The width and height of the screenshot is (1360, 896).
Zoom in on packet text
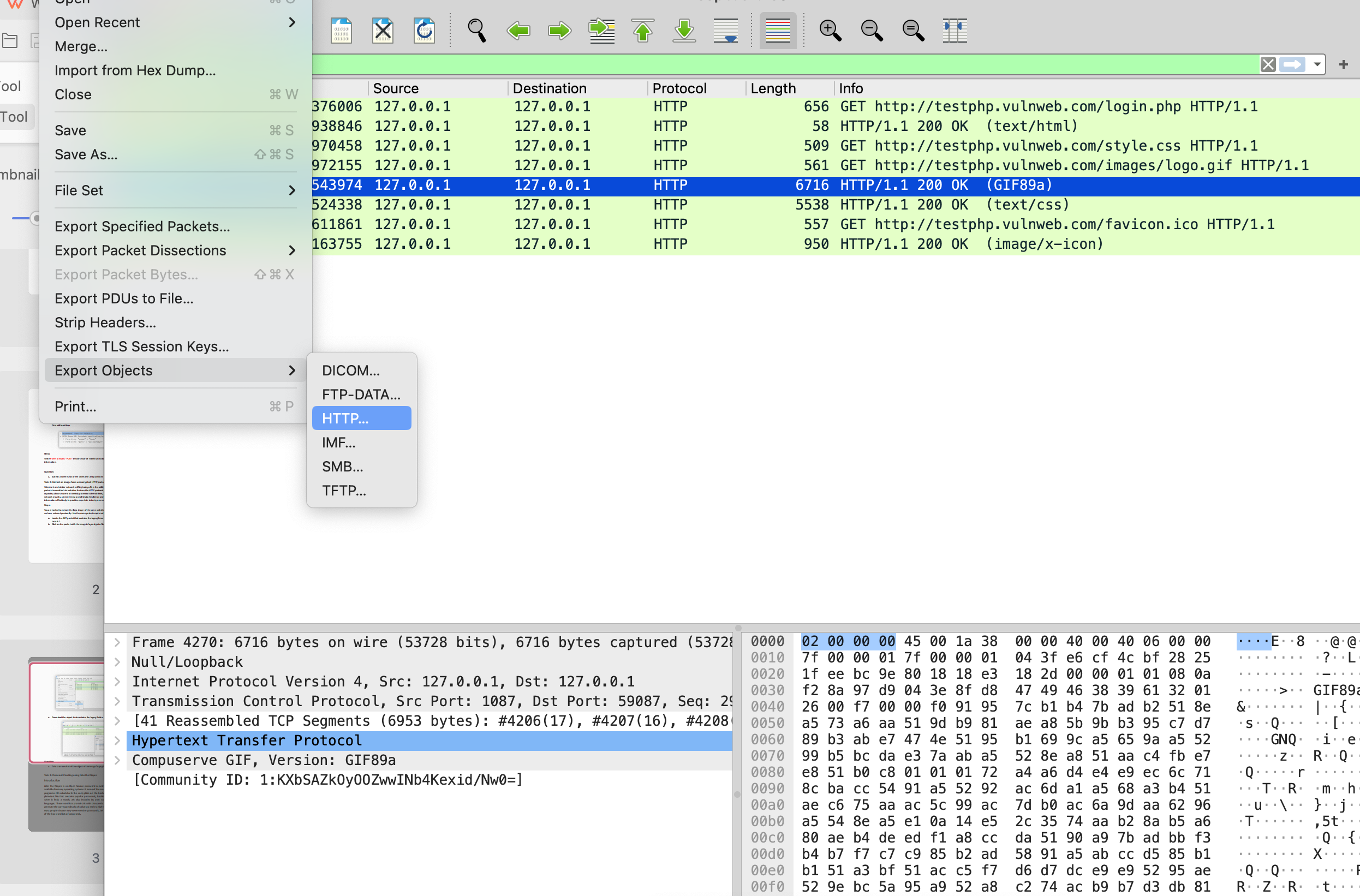pyautogui.click(x=830, y=31)
